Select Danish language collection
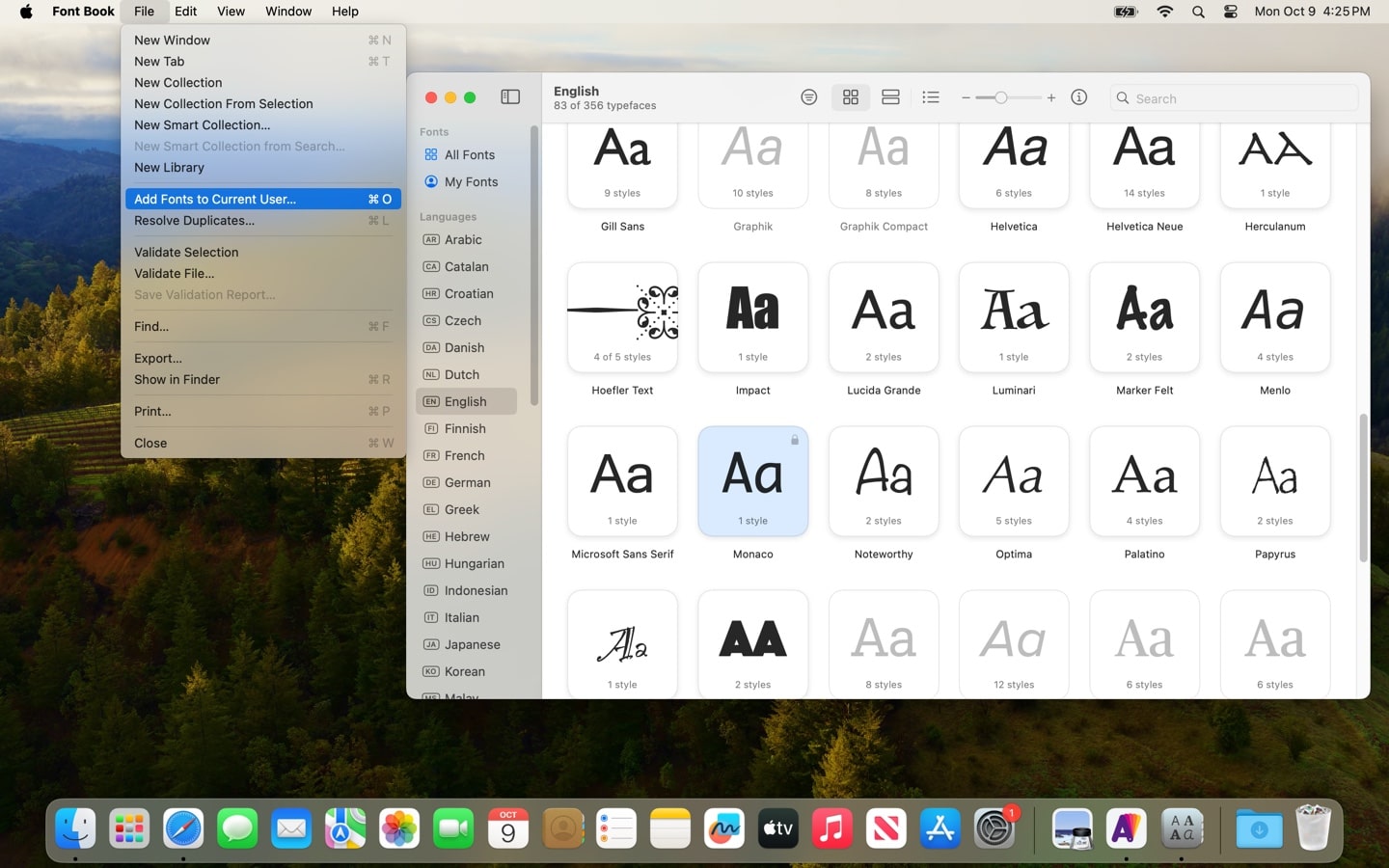The width and height of the screenshot is (1389, 868). 467,347
